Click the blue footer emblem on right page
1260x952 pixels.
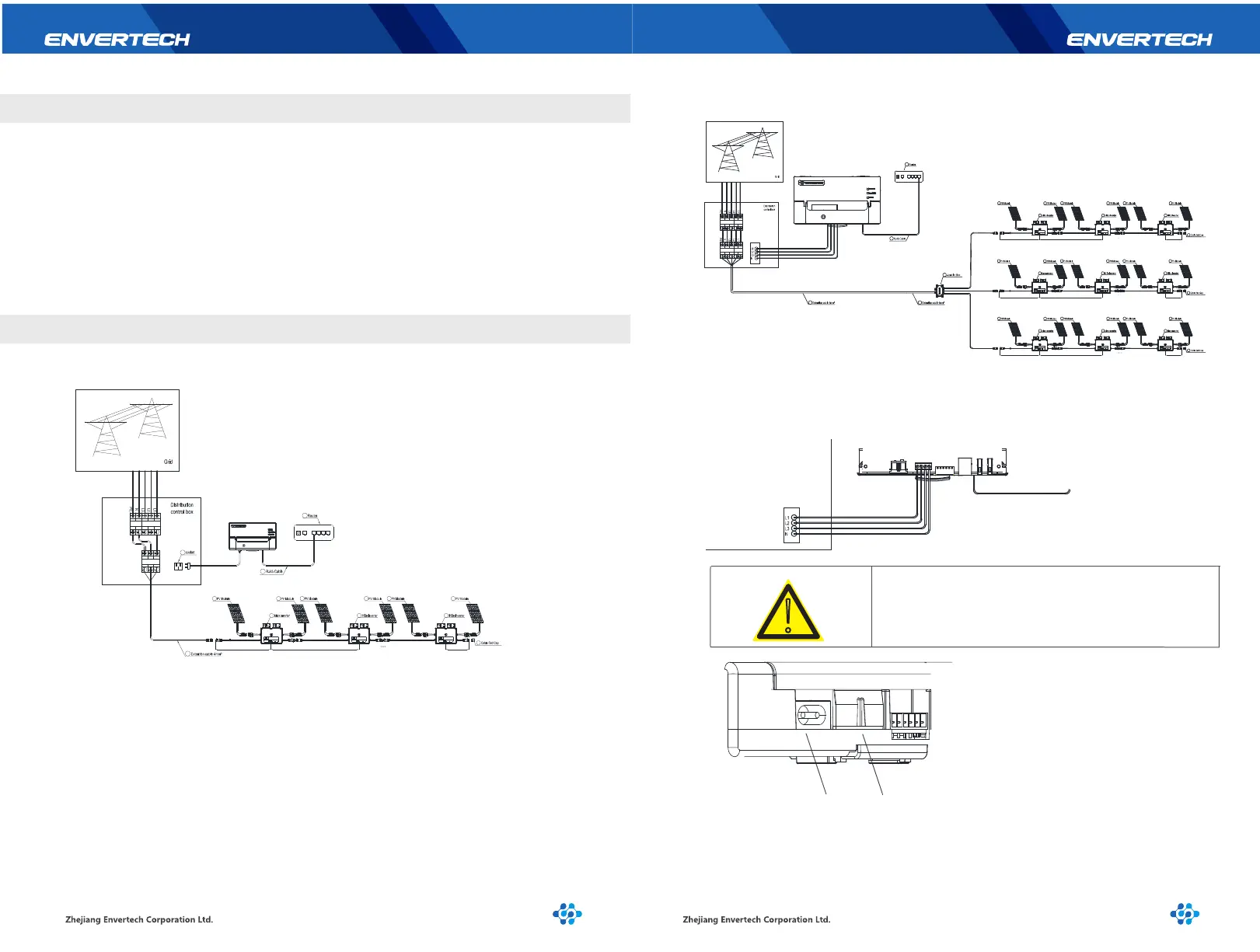[1185, 914]
